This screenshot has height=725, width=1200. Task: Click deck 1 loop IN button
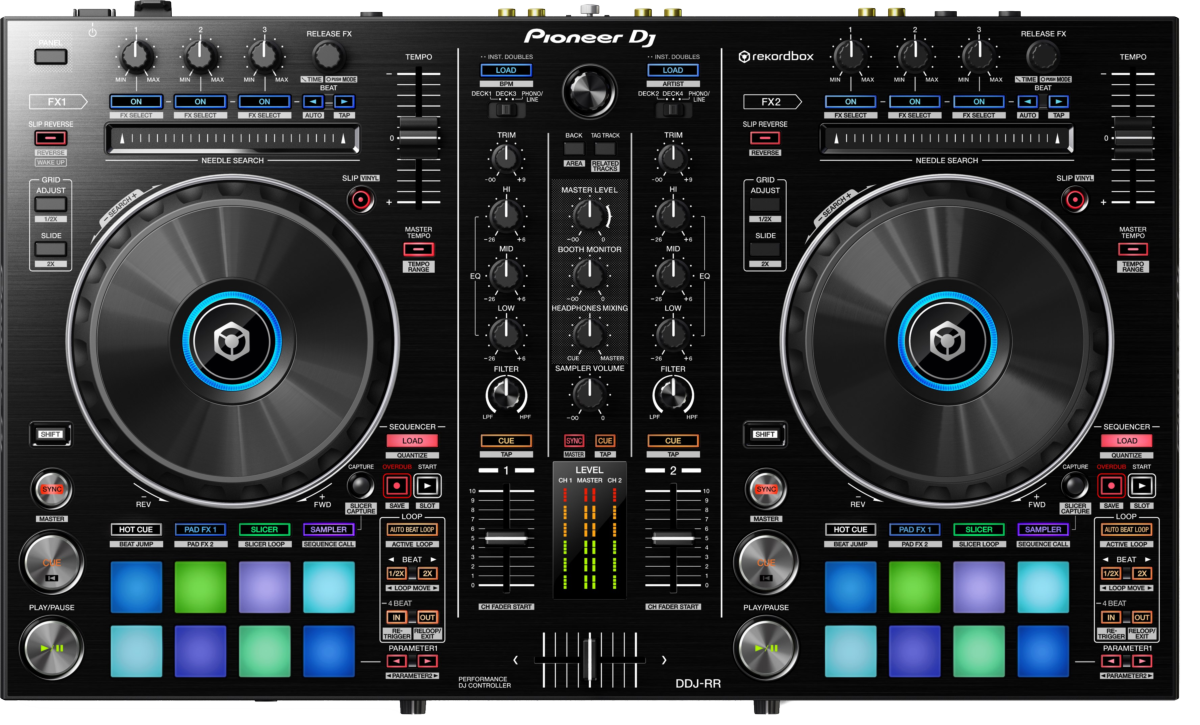[x=398, y=617]
